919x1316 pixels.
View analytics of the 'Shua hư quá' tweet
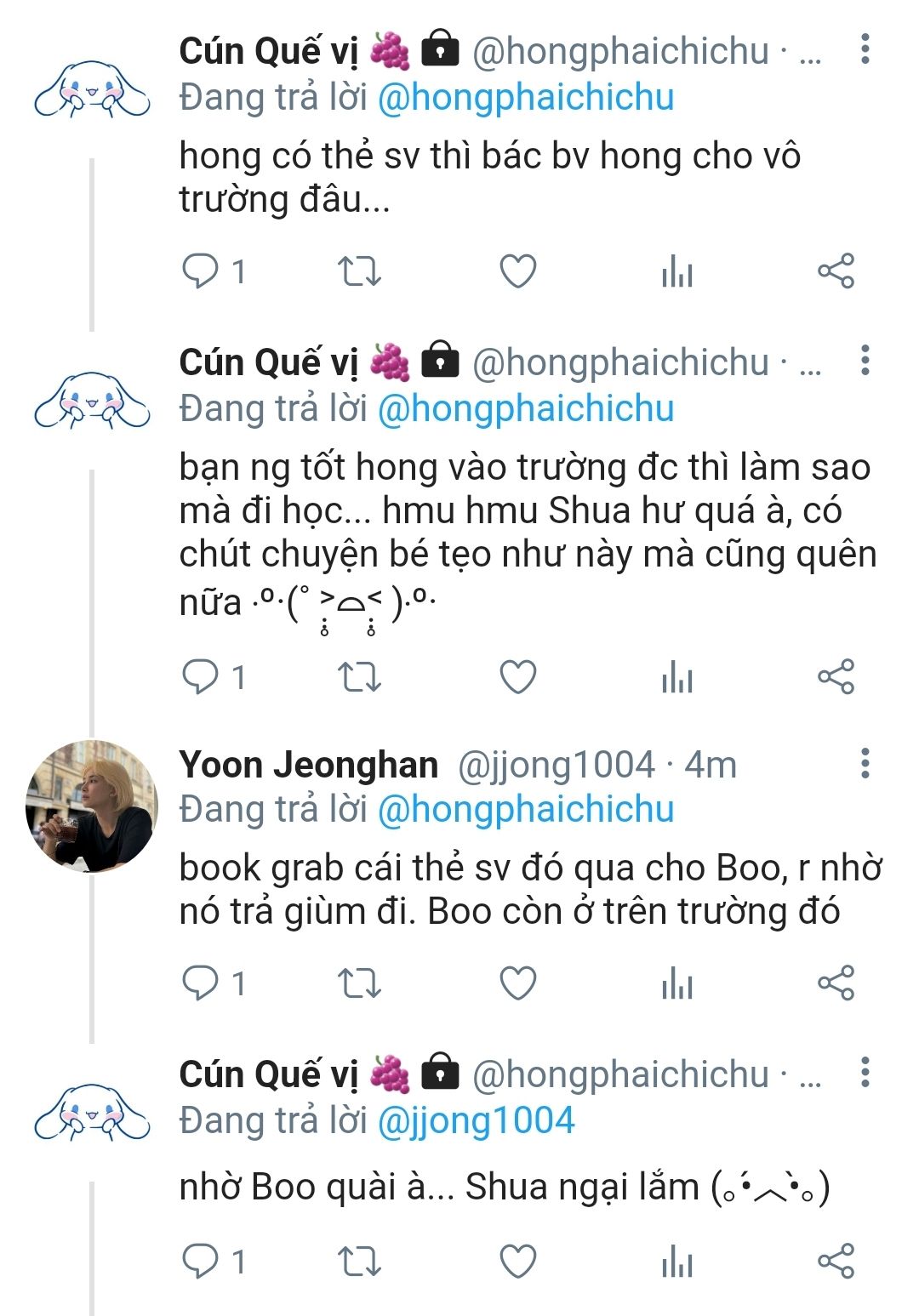677,677
